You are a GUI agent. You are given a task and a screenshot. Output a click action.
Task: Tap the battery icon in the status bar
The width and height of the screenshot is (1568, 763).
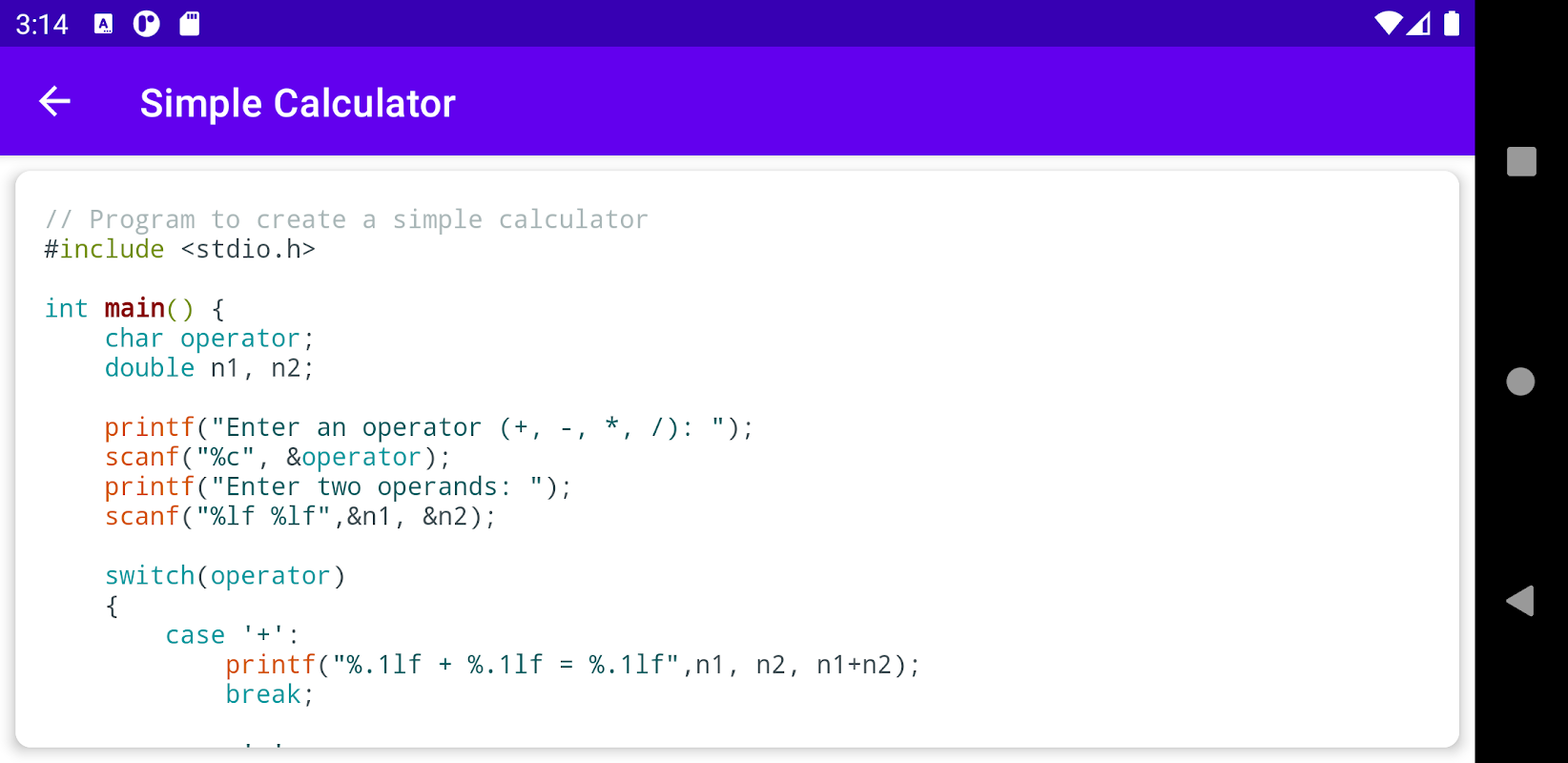[x=1452, y=23]
